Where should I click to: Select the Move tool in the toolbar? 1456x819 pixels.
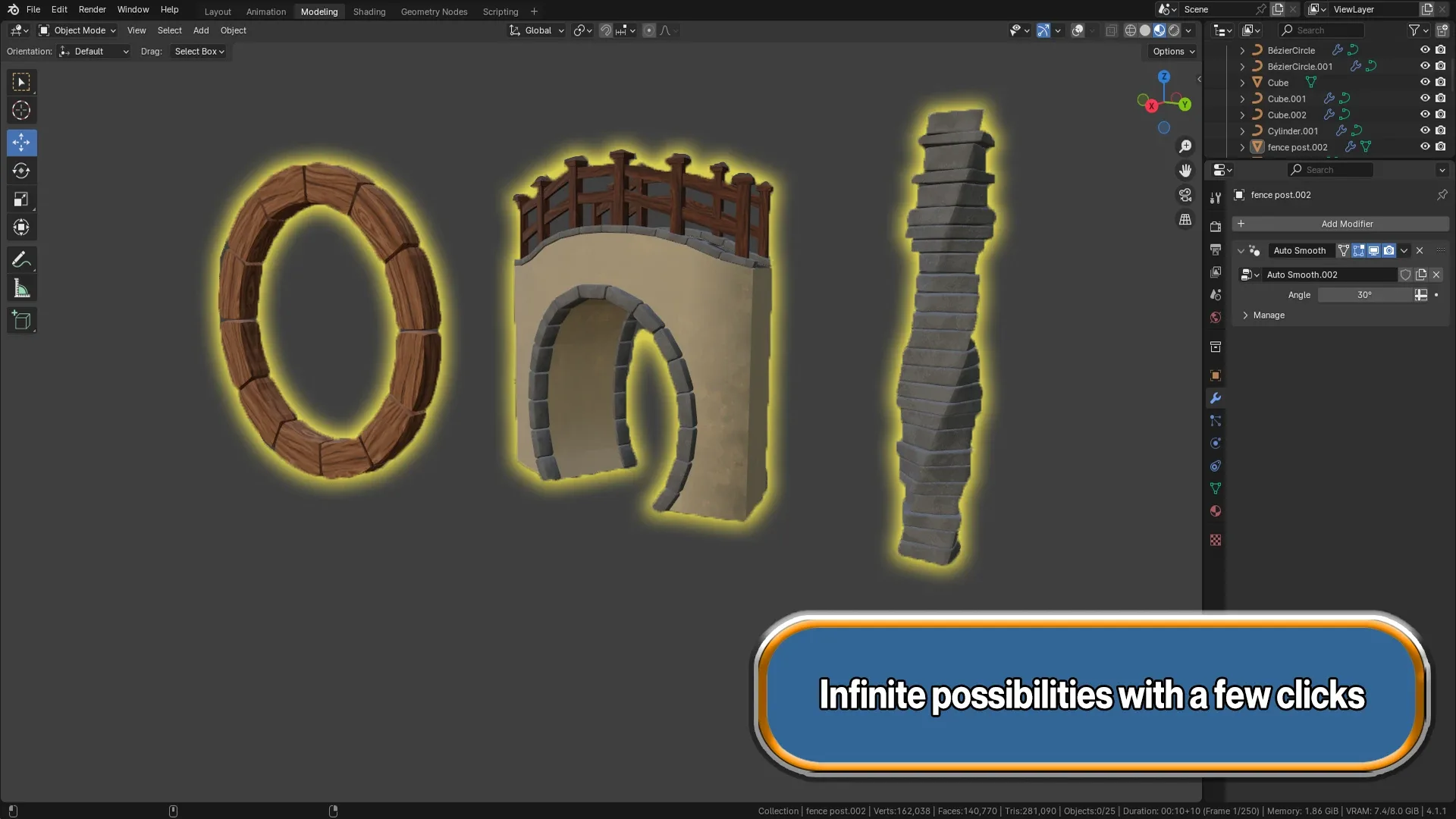point(21,142)
